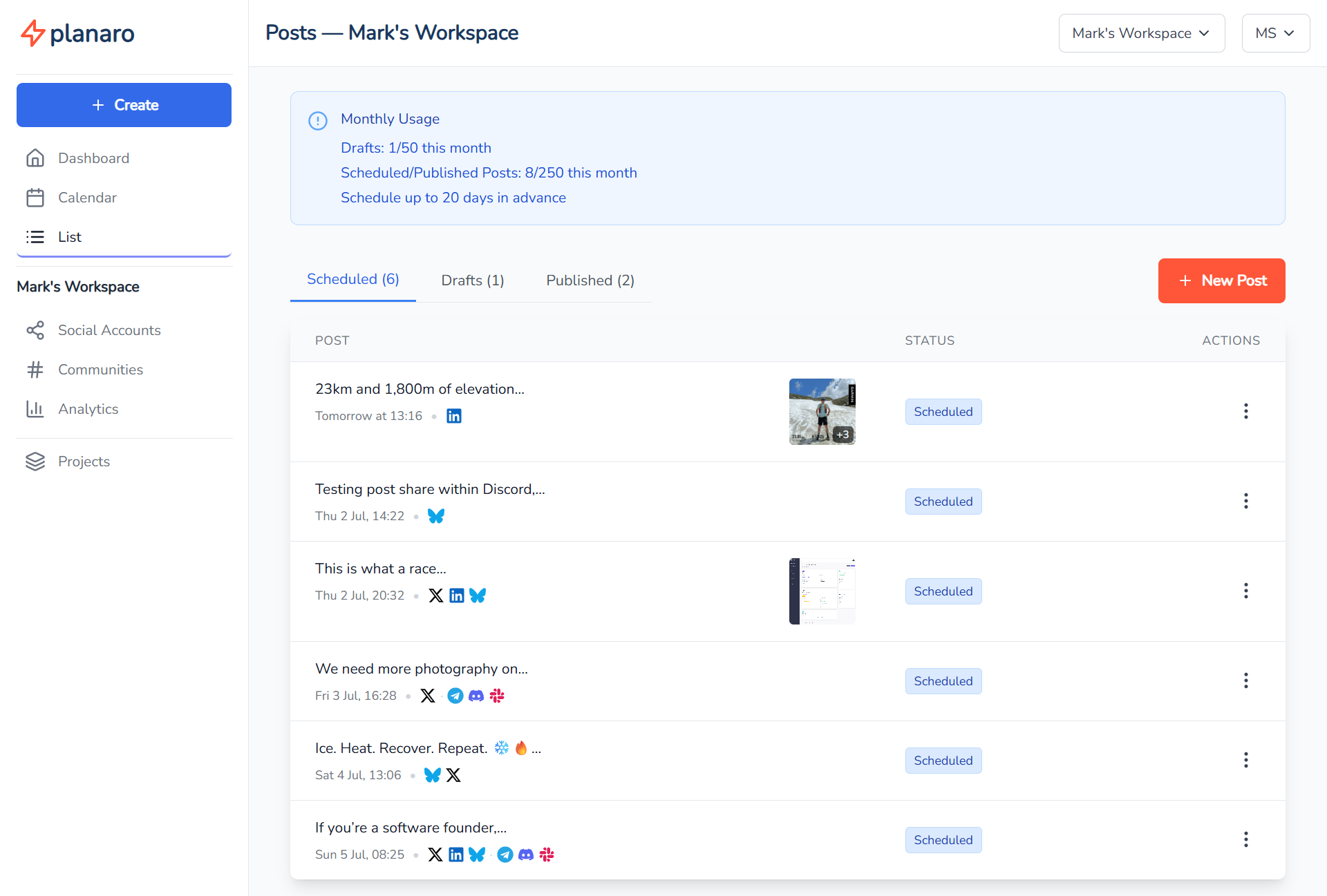Screen dimensions: 1327x896
Task: Click X icon on the race post
Action: [436, 595]
